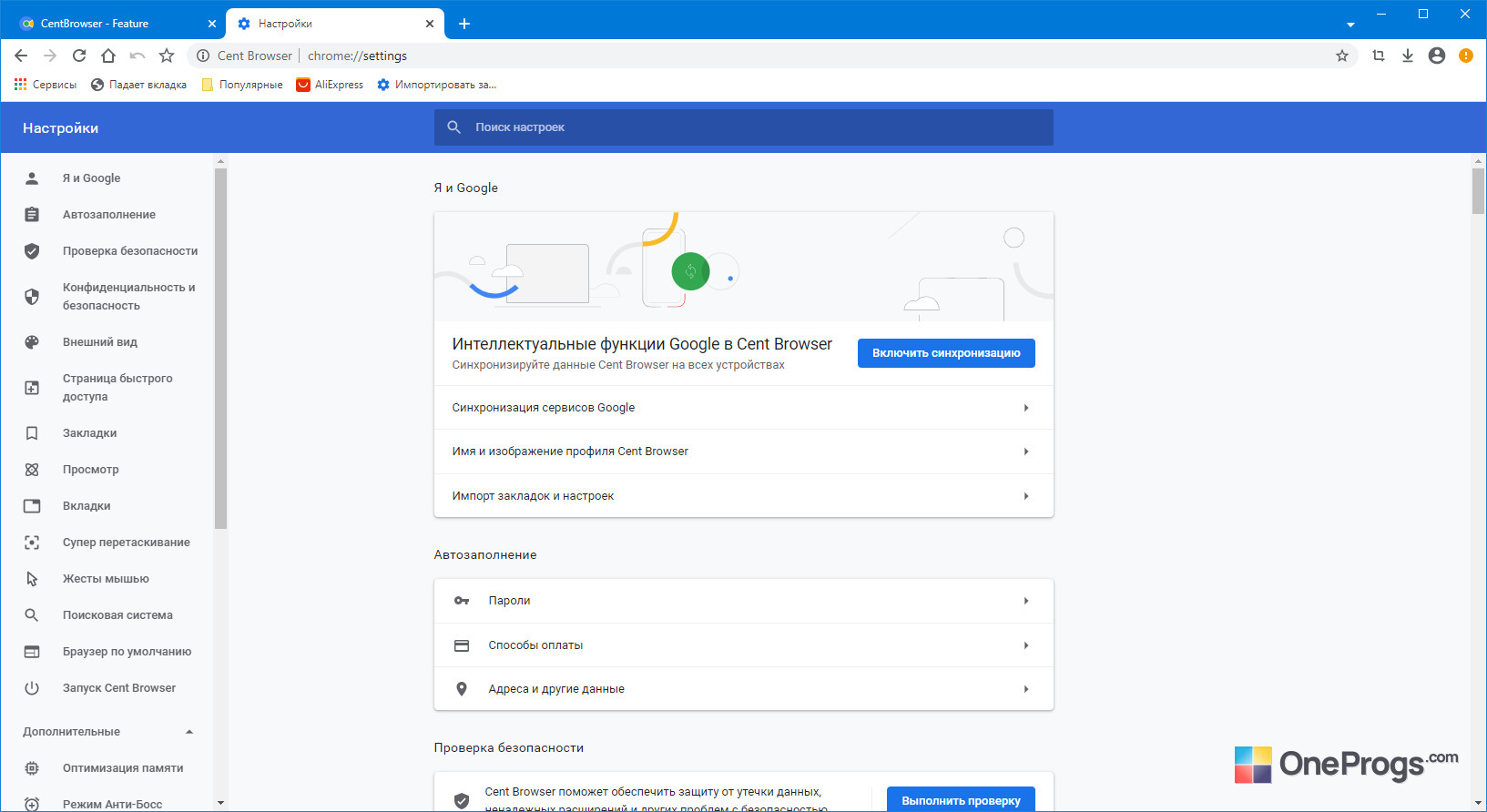
Task: Close the CentBrowser - Feature tab
Action: (x=212, y=24)
